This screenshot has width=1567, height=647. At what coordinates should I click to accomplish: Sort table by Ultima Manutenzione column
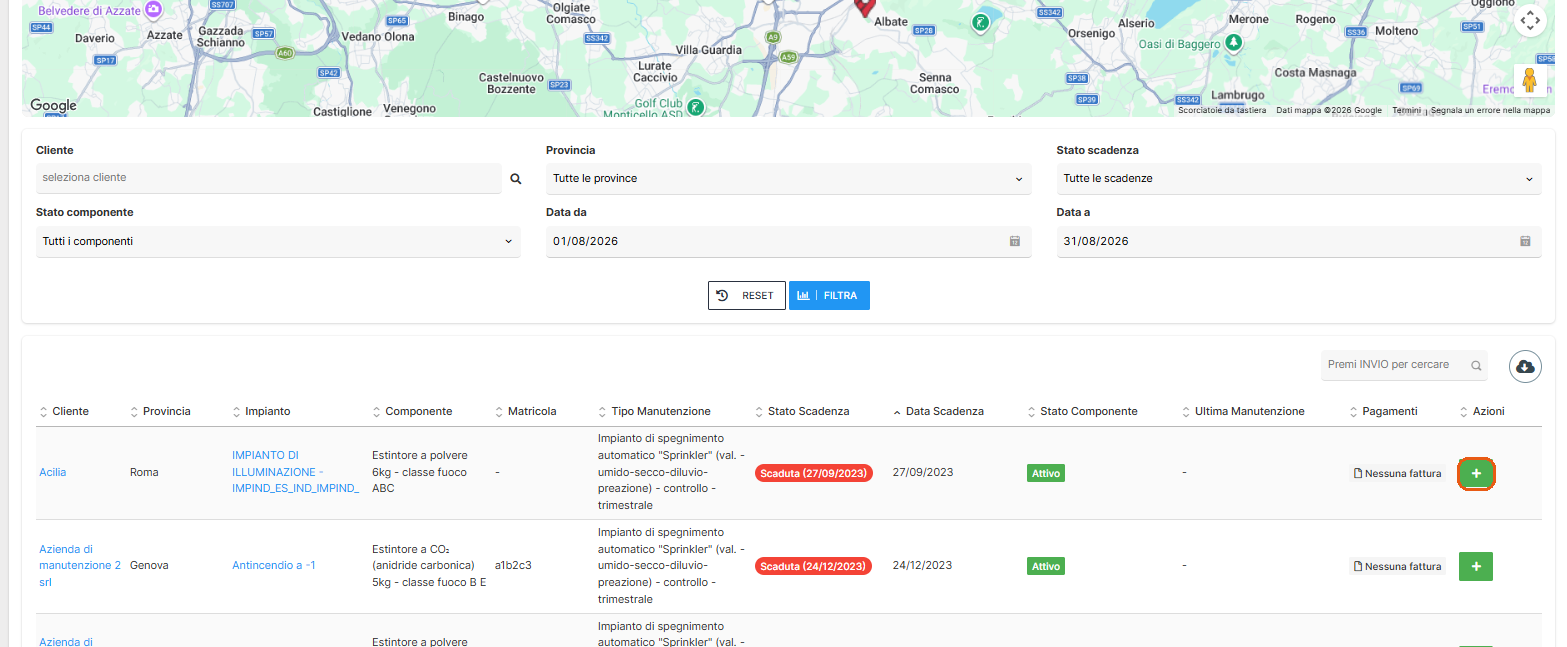pos(1243,411)
